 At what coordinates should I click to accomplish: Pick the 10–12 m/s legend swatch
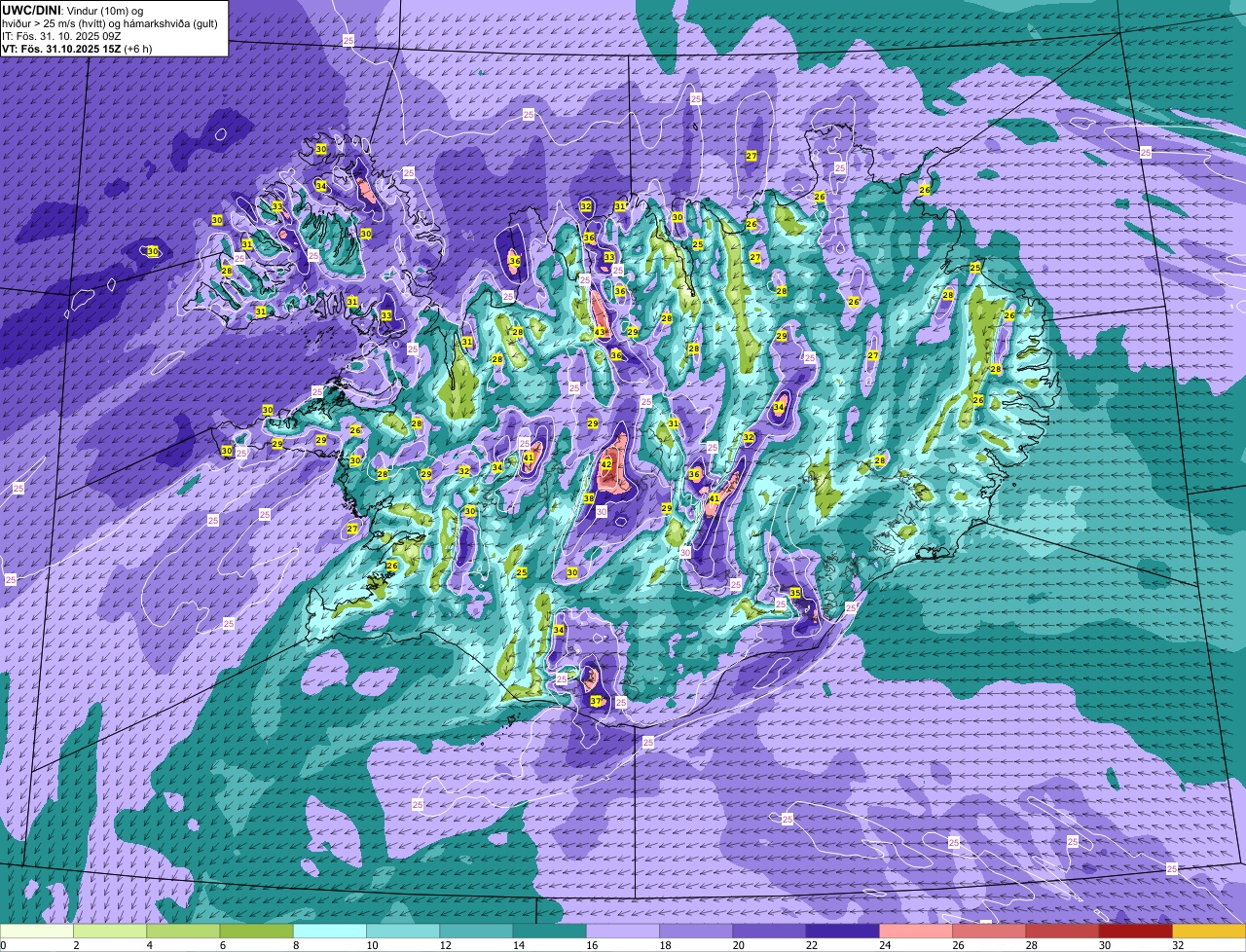point(403,932)
